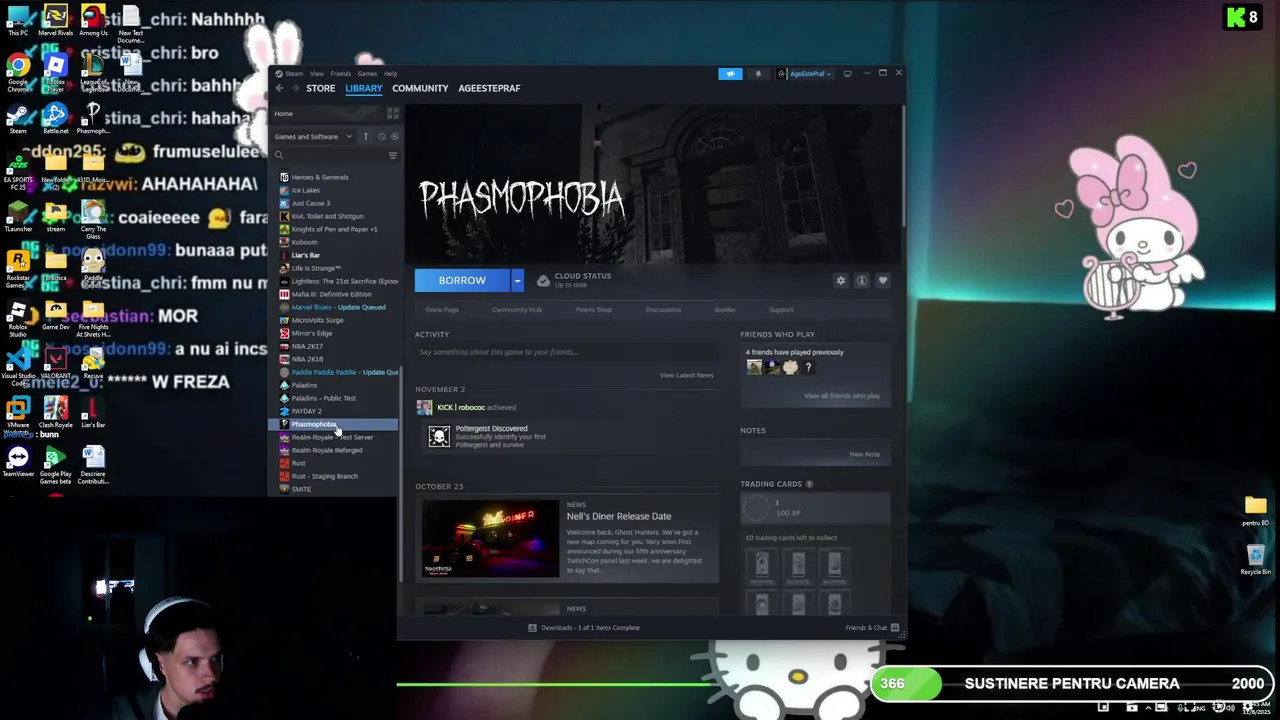
Task: Open Battle.net desktop shortcut
Action: pyautogui.click(x=55, y=119)
